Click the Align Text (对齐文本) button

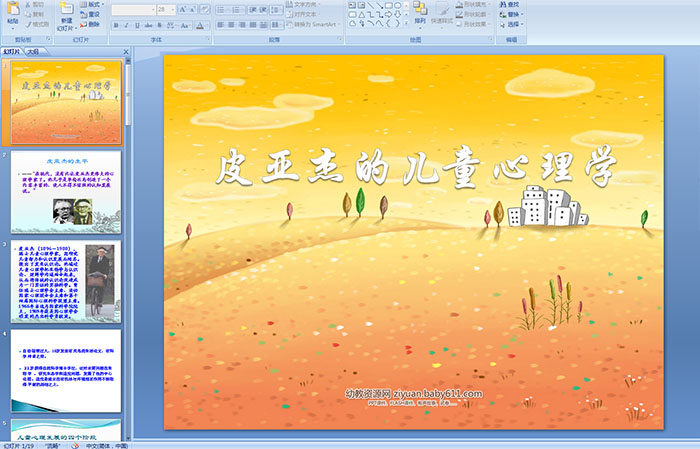[303, 14]
